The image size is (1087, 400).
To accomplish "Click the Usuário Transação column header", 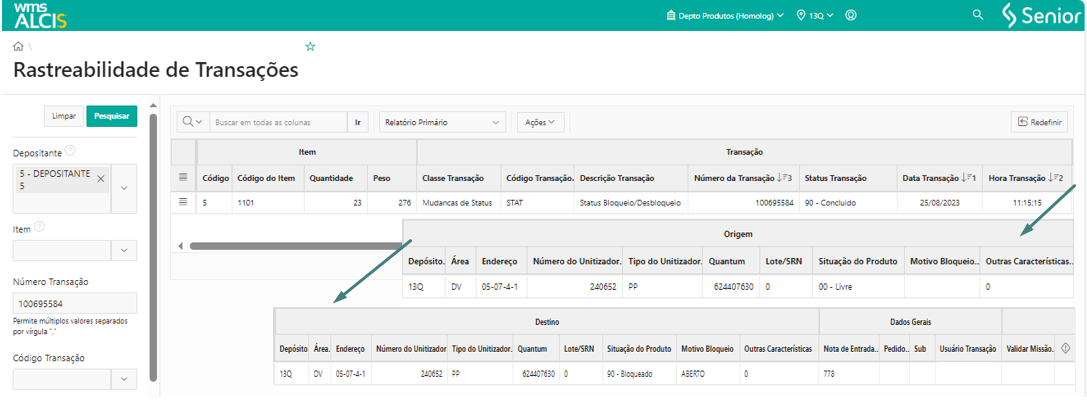I will (968, 349).
